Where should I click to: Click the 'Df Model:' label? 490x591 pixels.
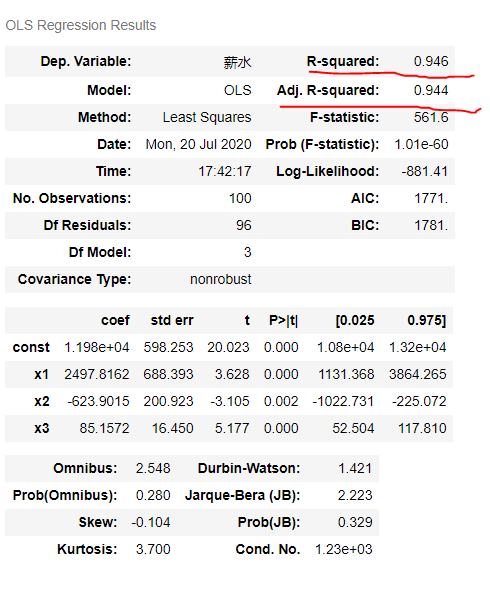(x=100, y=252)
